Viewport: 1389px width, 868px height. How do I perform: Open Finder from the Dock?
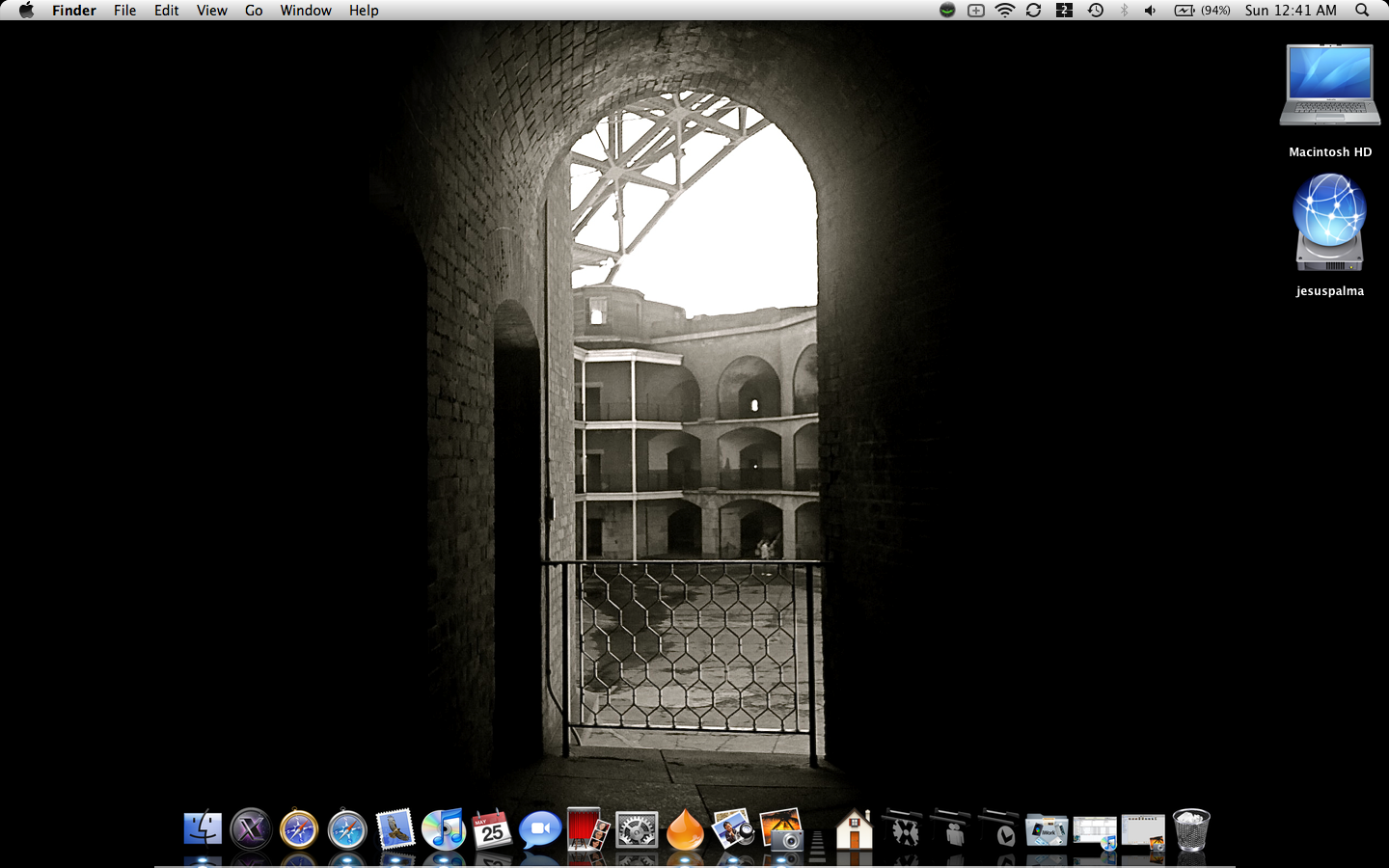(203, 829)
